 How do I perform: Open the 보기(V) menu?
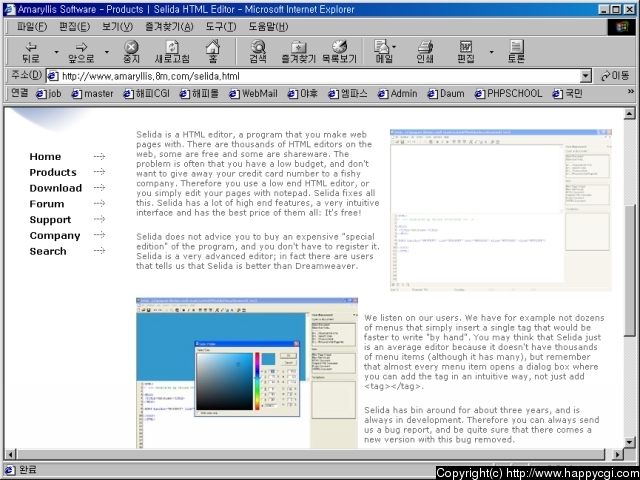(118, 27)
